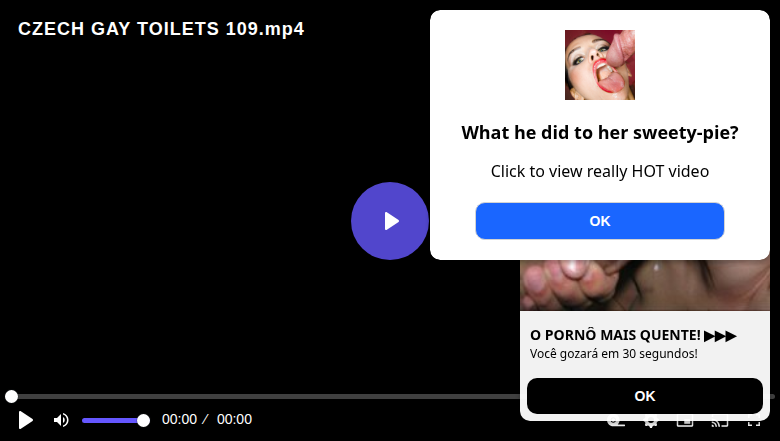Click the "O PORNÔ MAIS QUENTE!" ad headline

[615, 335]
